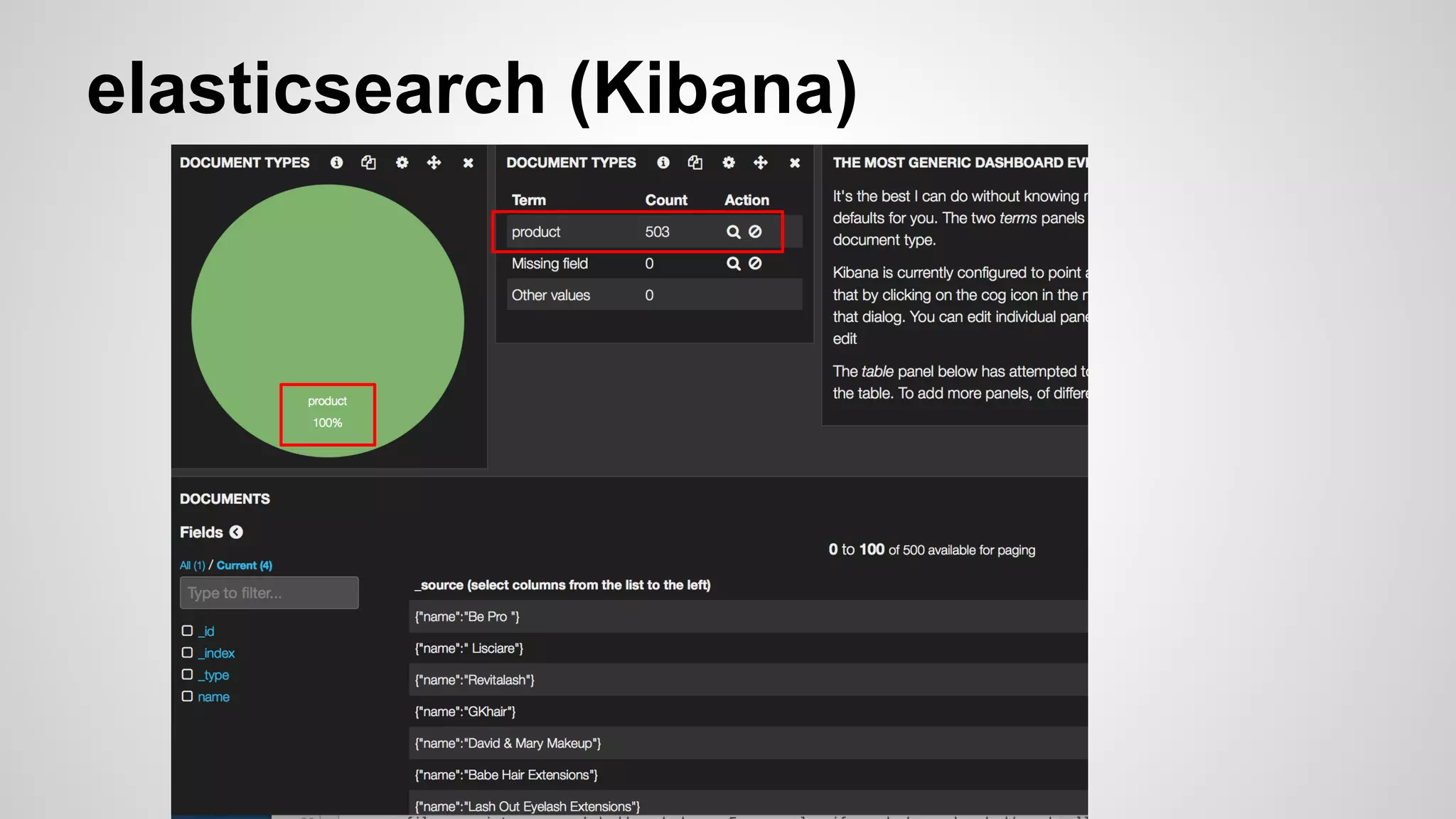Filter on product term with magnifier icon
The image size is (1456, 819).
(x=734, y=232)
